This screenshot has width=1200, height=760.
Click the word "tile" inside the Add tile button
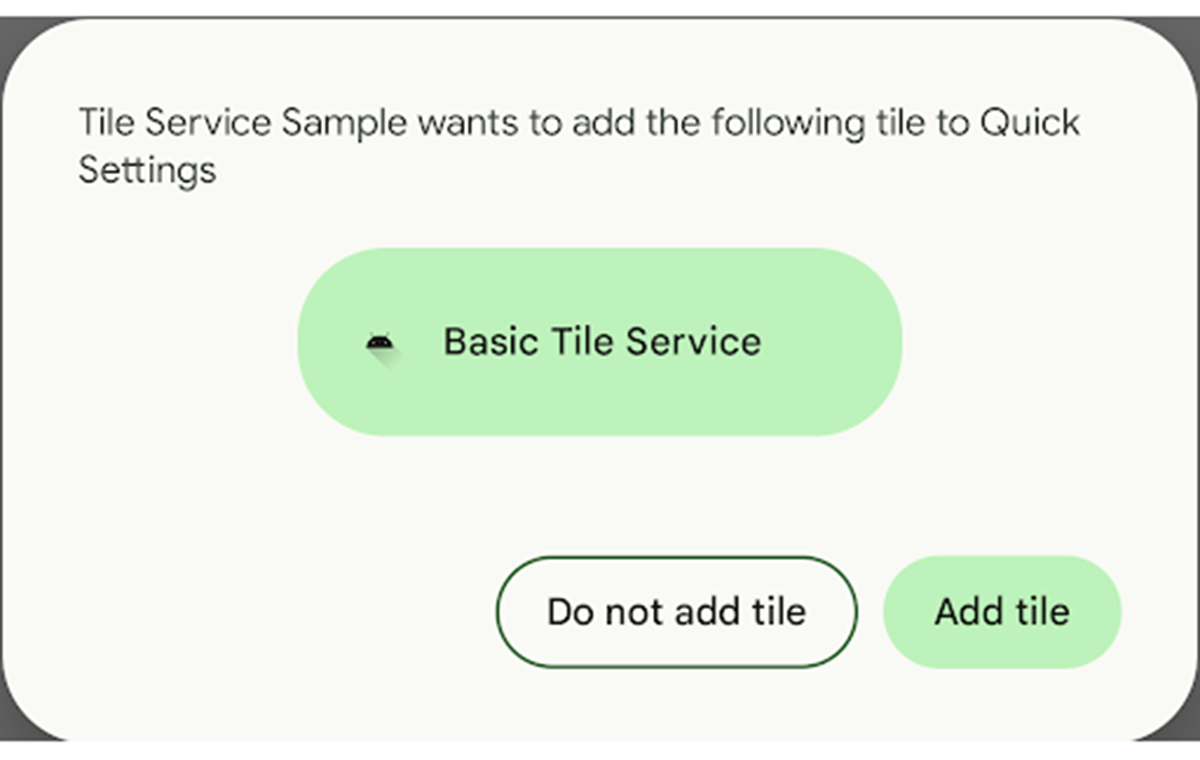click(1043, 612)
